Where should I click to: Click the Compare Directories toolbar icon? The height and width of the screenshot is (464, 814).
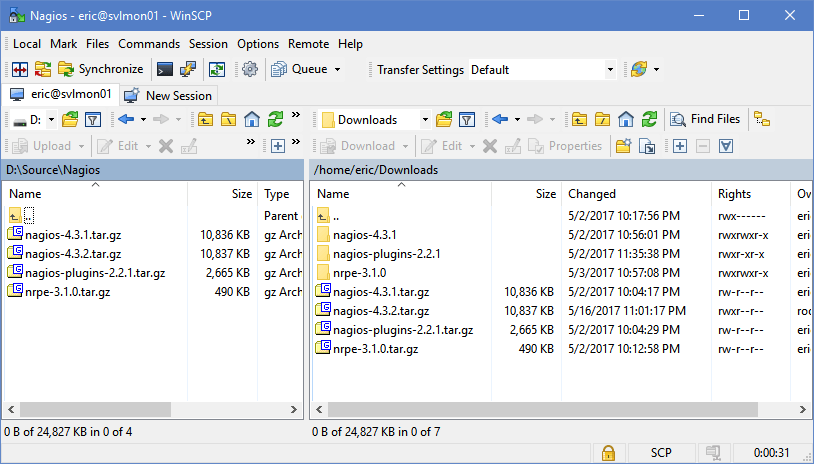pos(20,69)
